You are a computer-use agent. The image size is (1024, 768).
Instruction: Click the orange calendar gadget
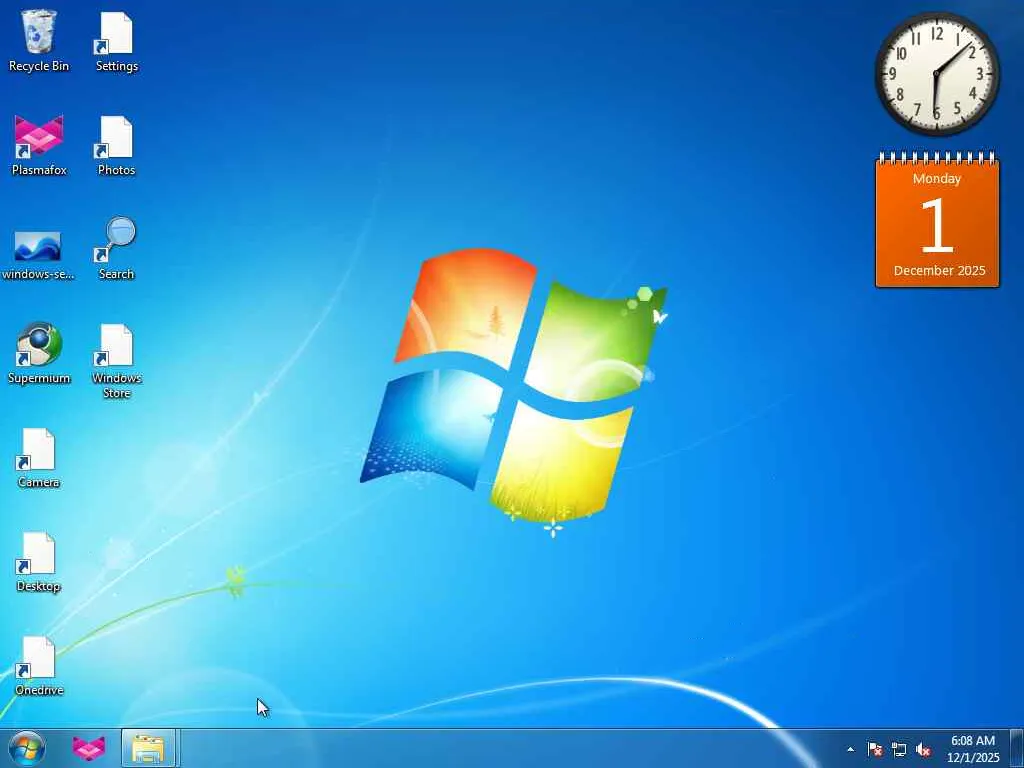[x=937, y=219]
